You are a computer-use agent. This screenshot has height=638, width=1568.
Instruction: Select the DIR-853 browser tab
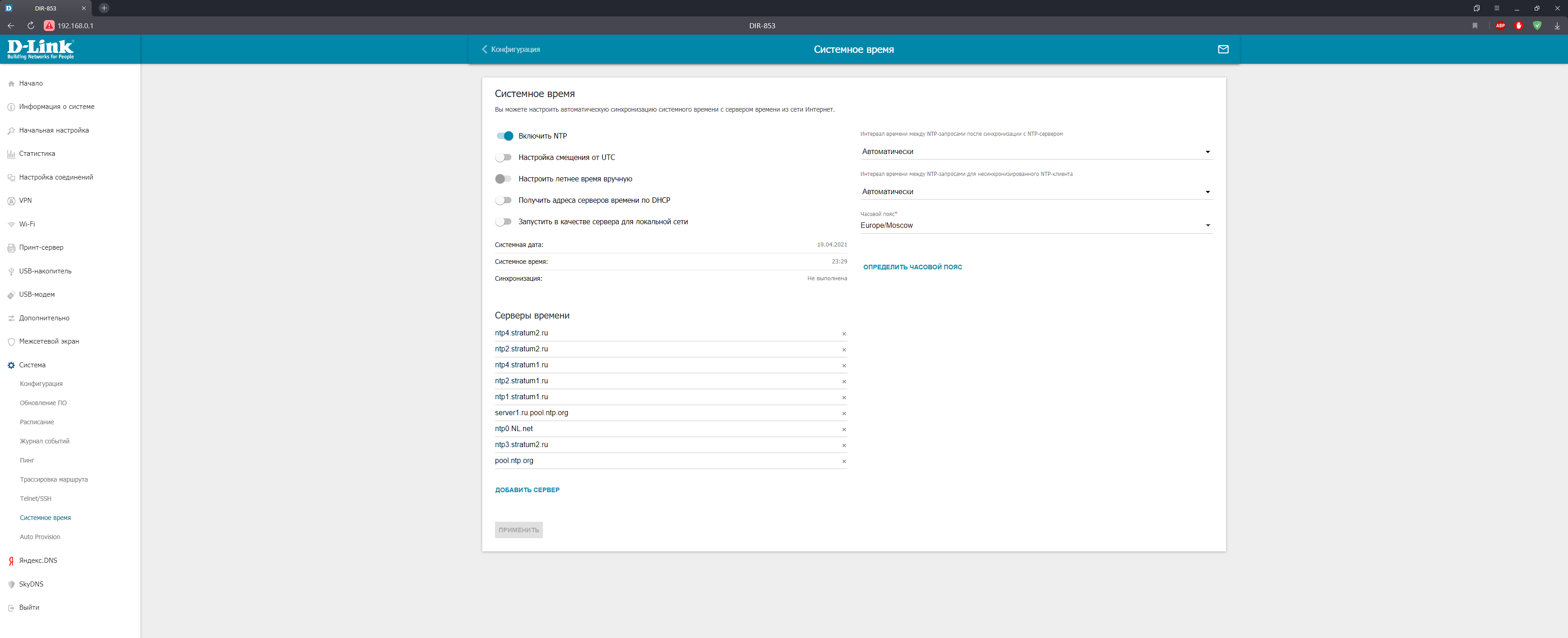[46, 8]
